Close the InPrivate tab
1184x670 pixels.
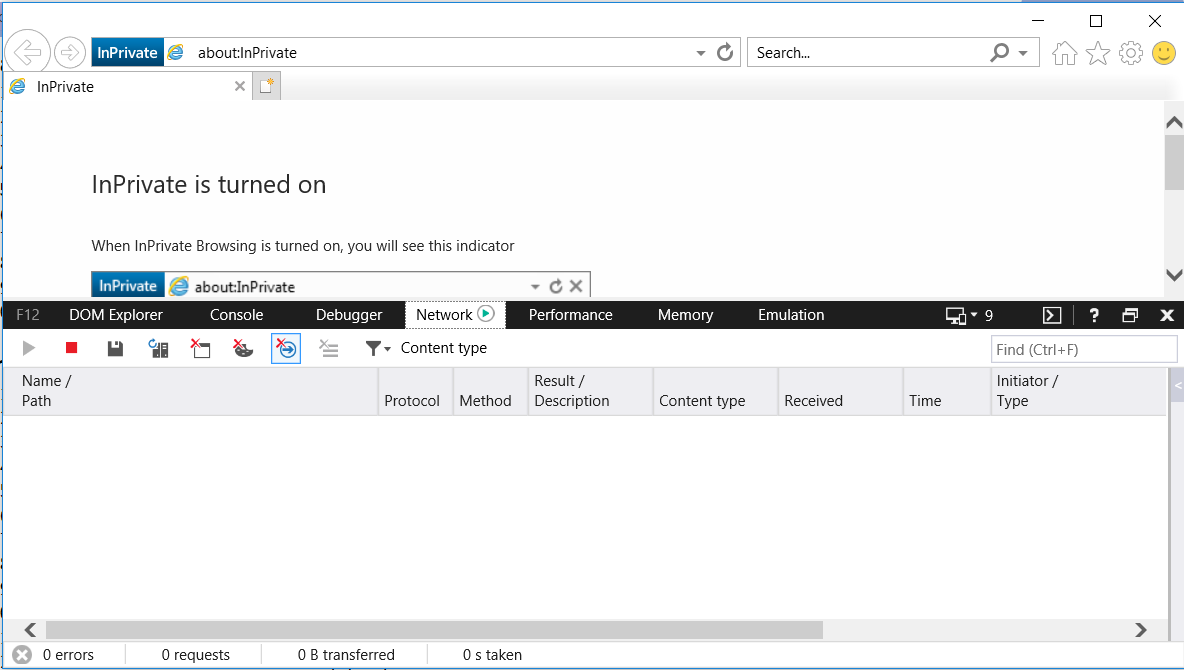coord(239,86)
